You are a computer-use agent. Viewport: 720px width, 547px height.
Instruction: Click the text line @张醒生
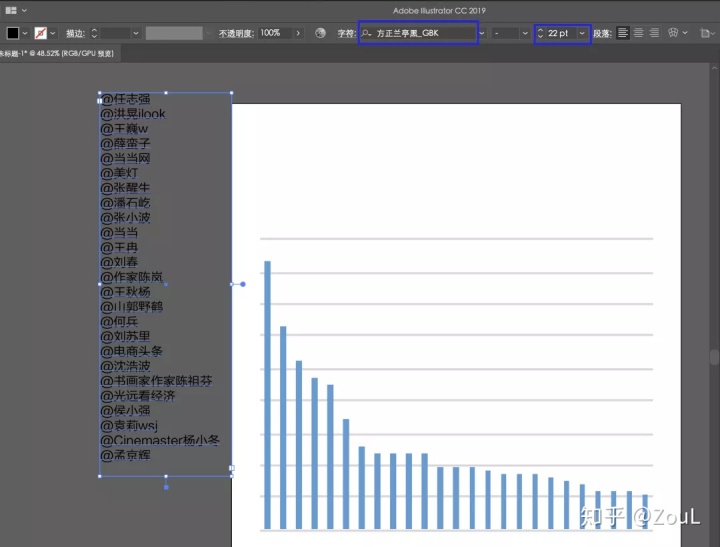pos(125,188)
